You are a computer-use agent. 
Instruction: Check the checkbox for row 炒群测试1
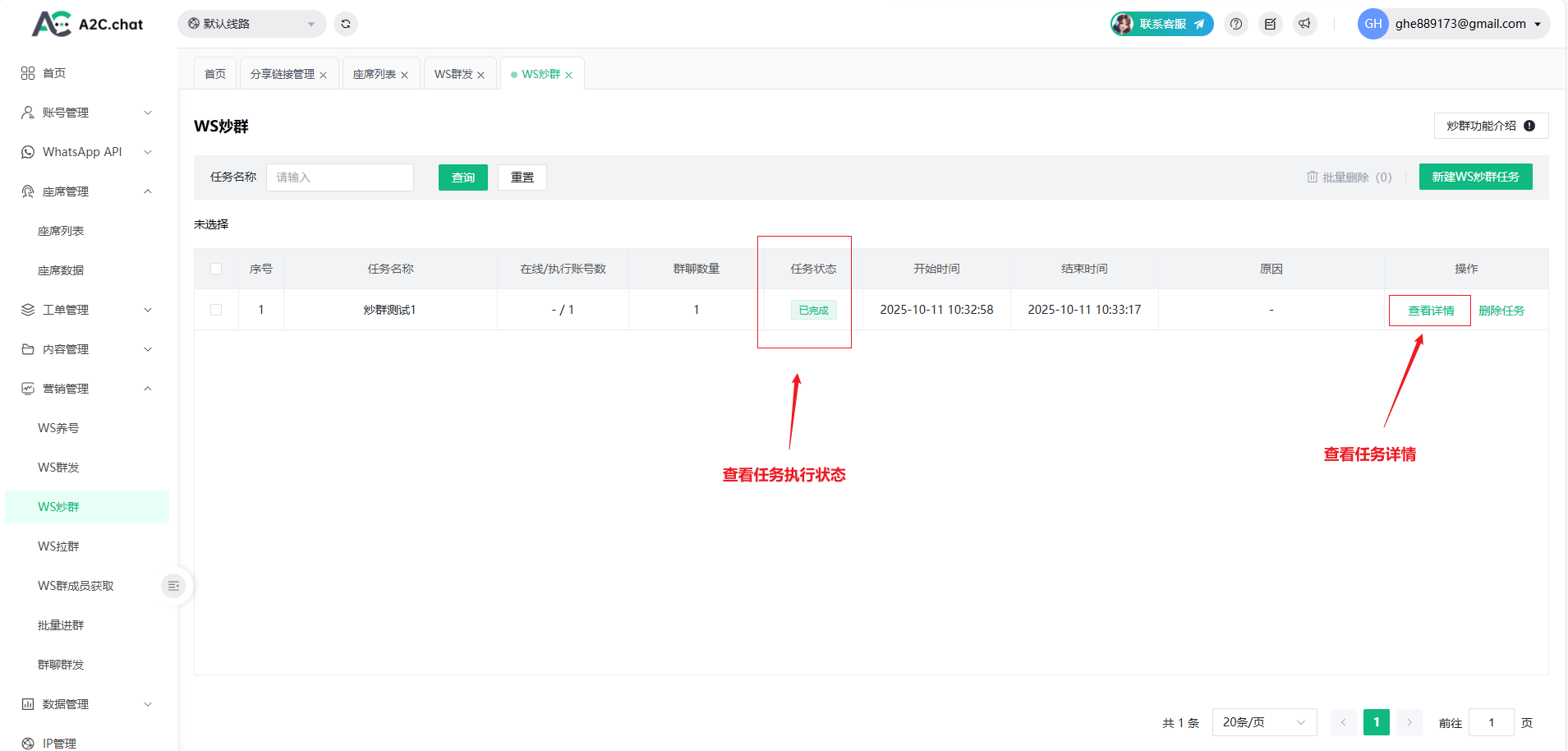point(216,310)
